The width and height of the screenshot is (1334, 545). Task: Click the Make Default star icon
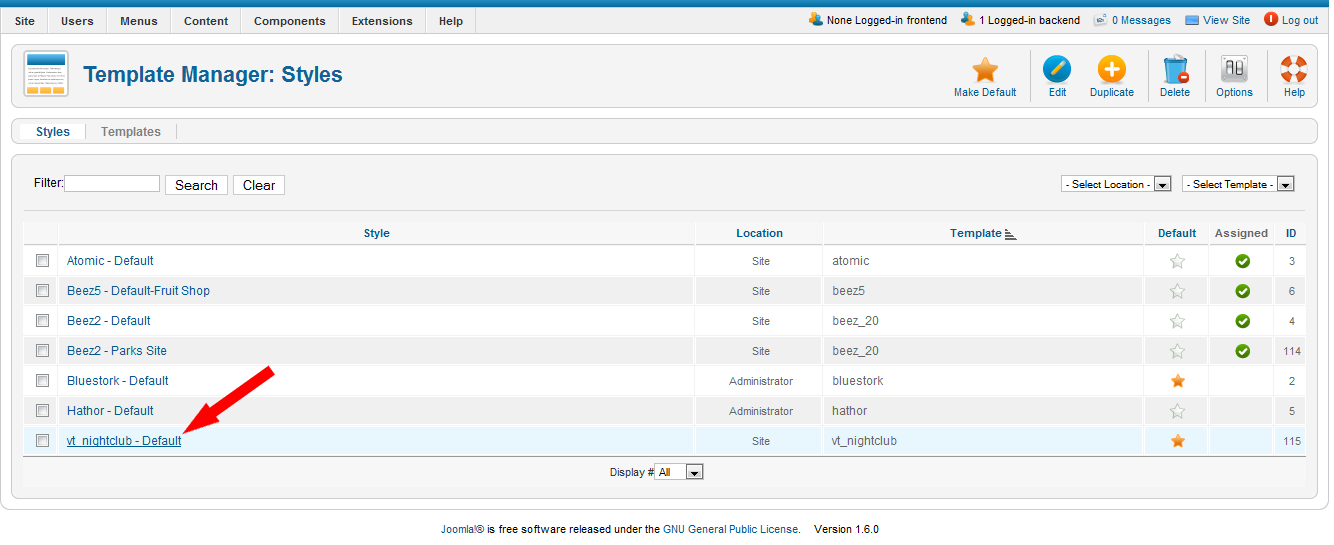coord(985,70)
